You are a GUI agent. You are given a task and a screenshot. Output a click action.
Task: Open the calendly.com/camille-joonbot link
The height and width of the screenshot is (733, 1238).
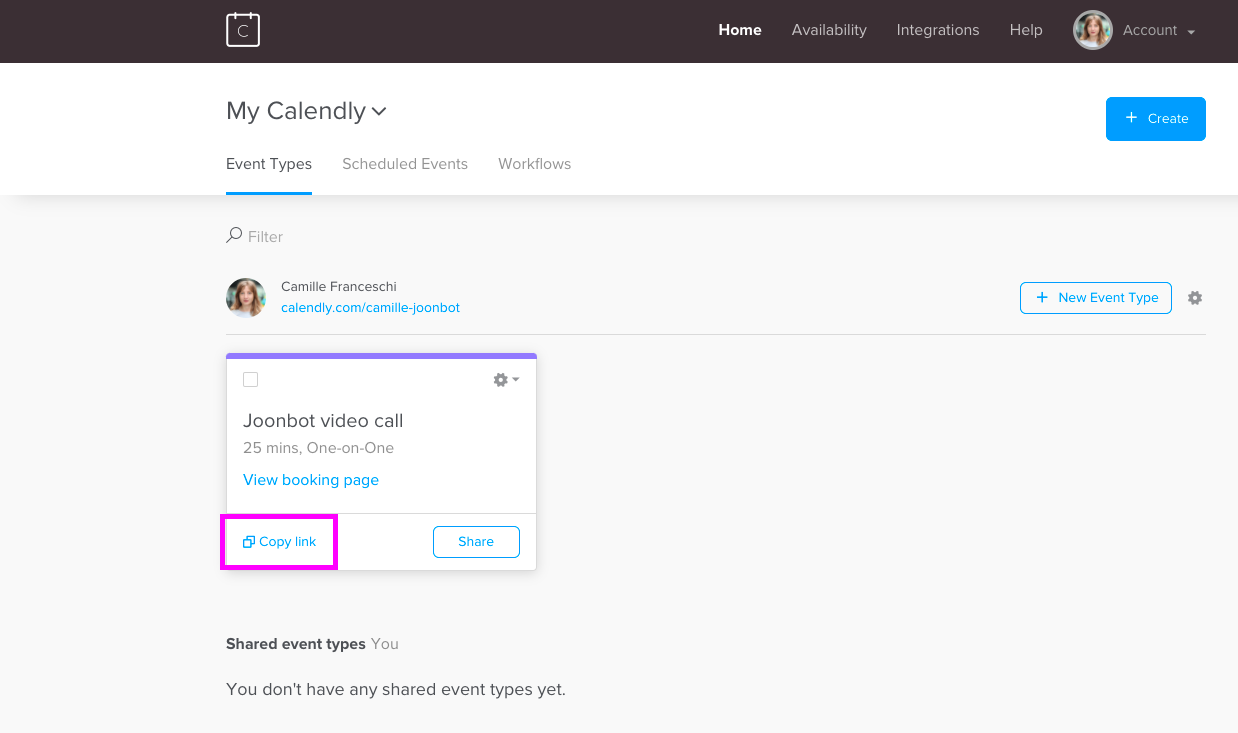(x=370, y=308)
